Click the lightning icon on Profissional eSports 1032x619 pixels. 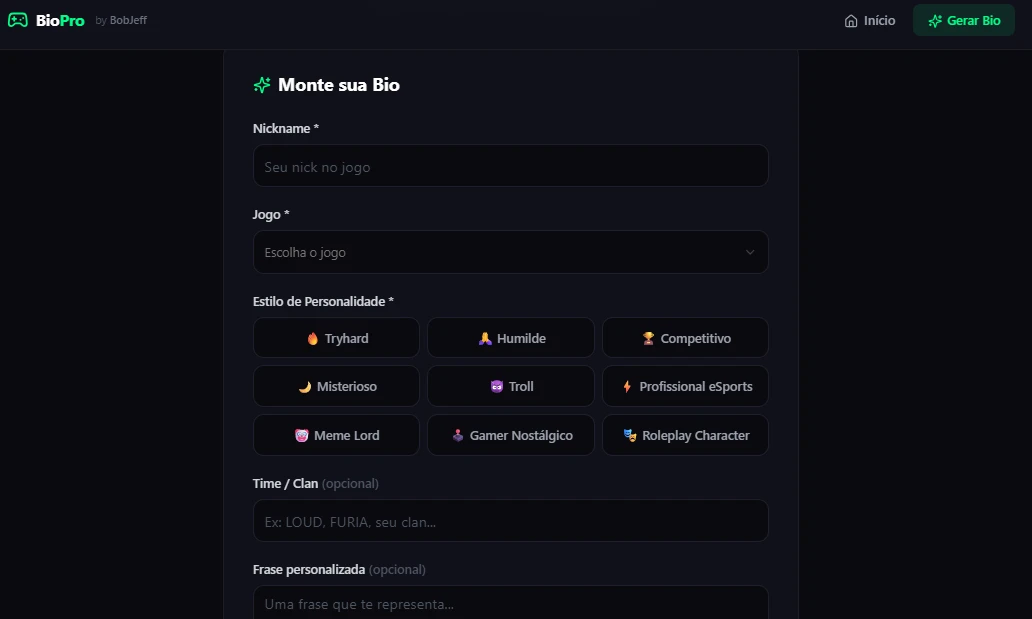click(627, 387)
